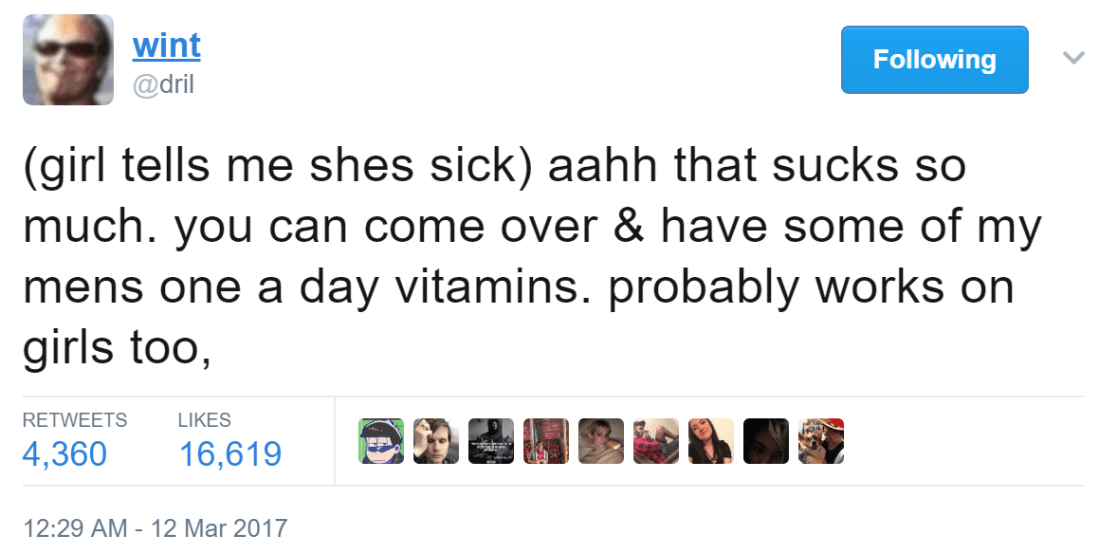Open the fourth liker avatar with red background
1099x554 pixels.
(546, 441)
